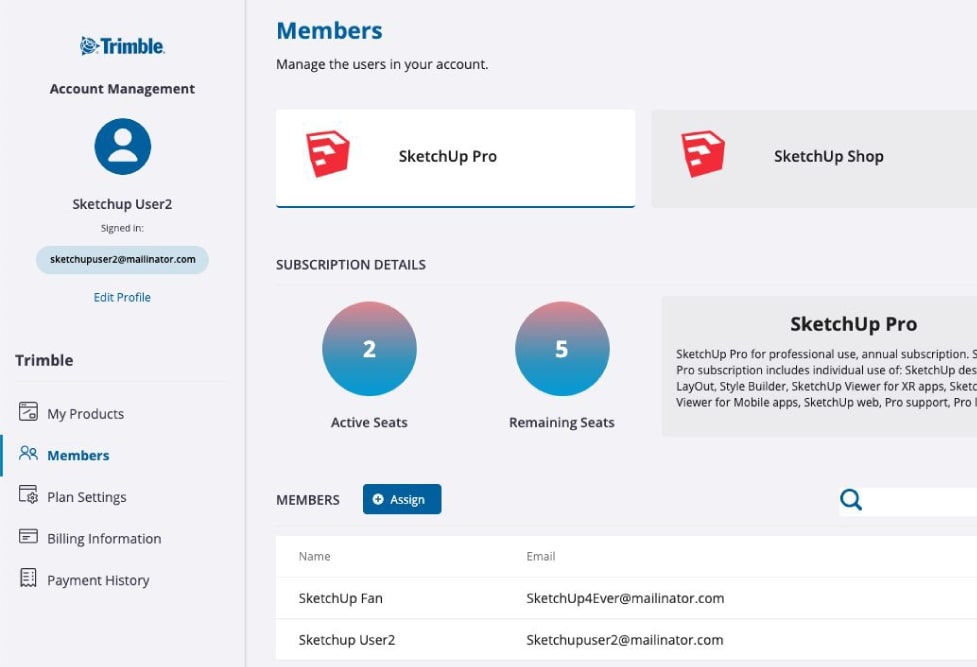Viewport: 977px width, 667px height.
Task: Click the Trimble logo
Action: click(122, 46)
